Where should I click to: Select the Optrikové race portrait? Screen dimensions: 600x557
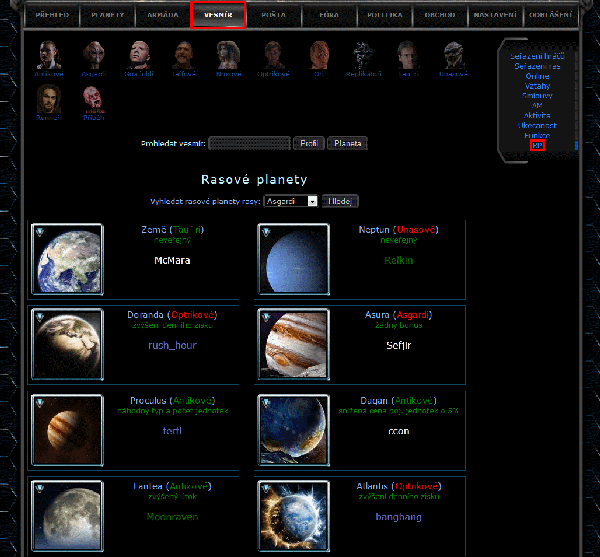[273, 54]
